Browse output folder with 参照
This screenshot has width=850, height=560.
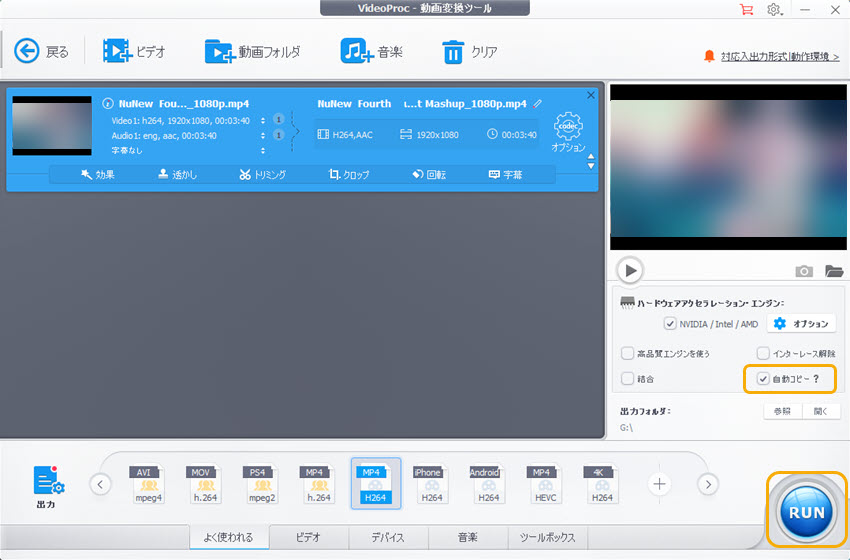782,411
